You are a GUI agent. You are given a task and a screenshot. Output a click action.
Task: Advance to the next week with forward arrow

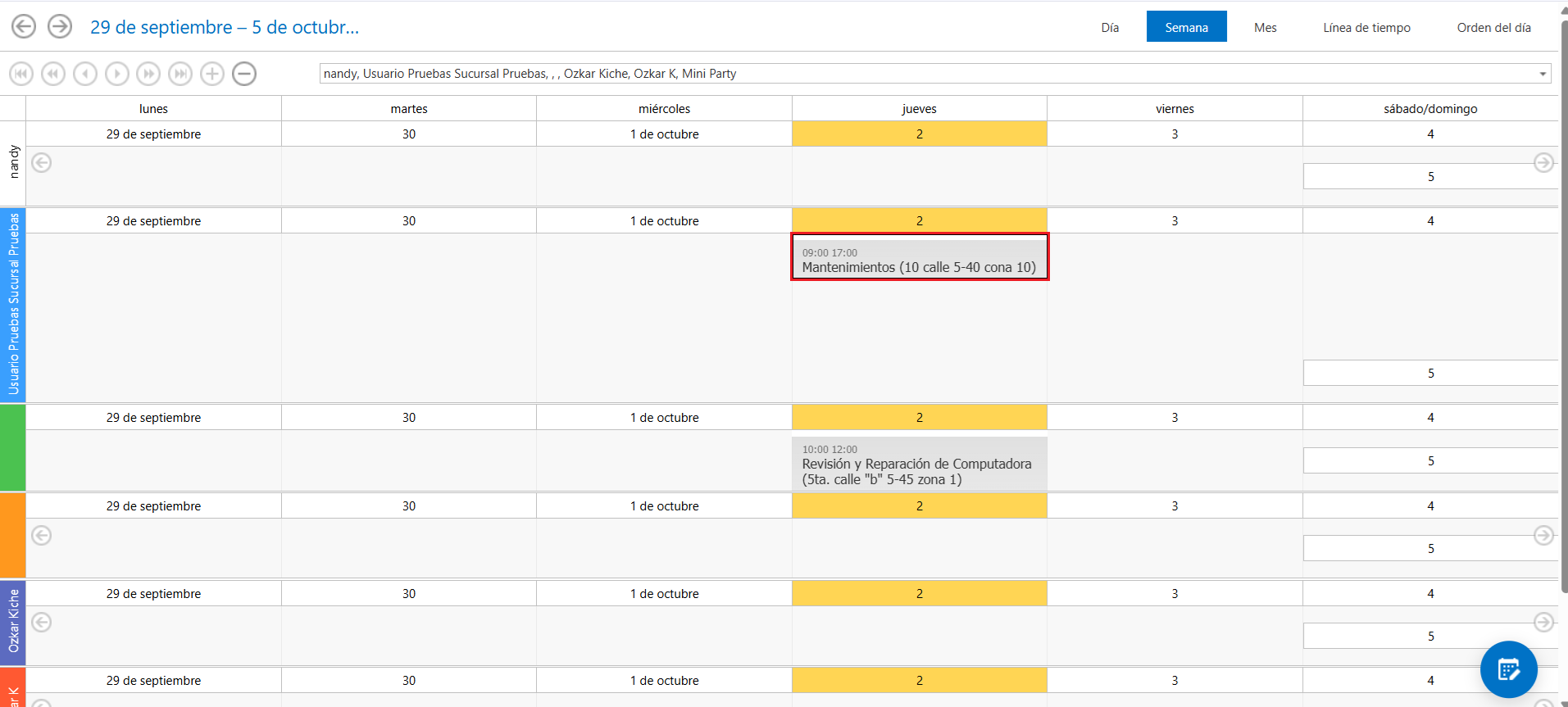click(x=60, y=27)
